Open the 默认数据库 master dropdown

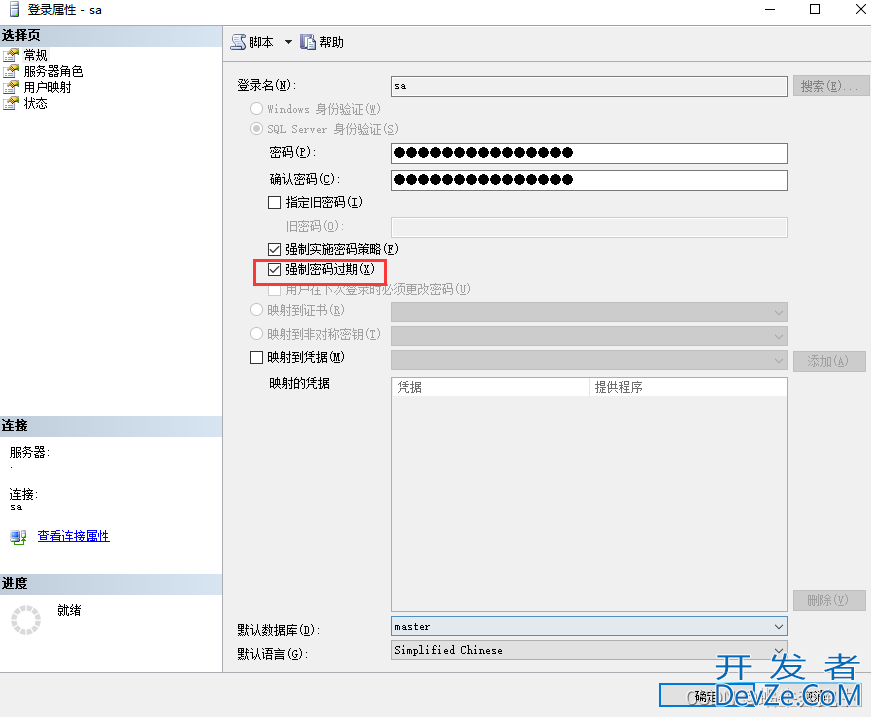click(589, 626)
